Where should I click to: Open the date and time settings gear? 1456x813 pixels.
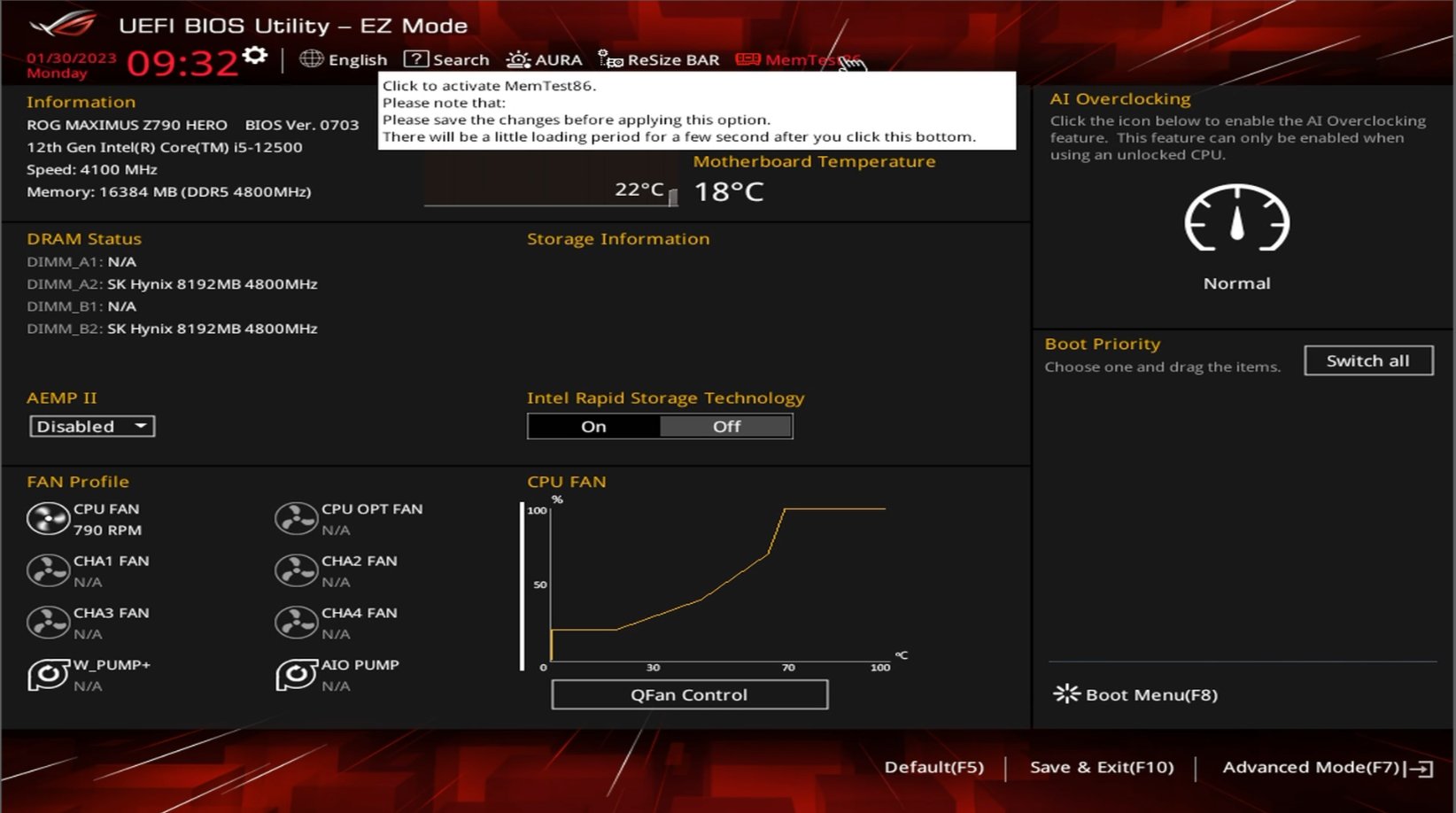255,55
